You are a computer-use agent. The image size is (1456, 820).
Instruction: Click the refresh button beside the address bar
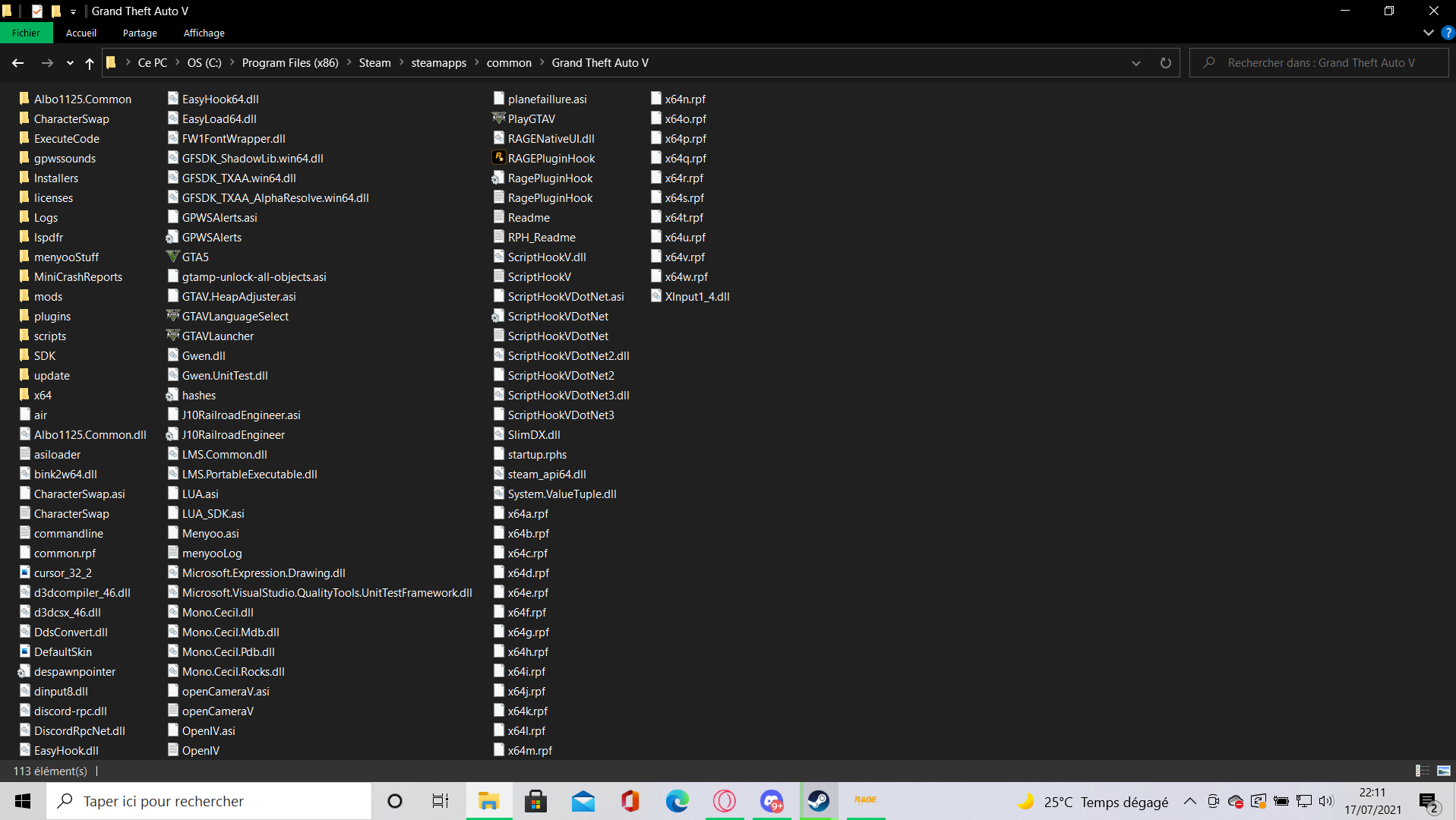[x=1165, y=63]
